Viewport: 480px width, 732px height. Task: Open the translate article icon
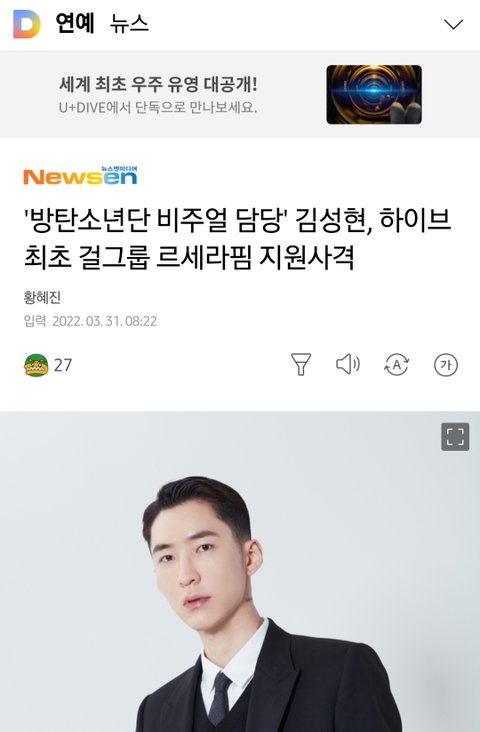[x=396, y=365]
